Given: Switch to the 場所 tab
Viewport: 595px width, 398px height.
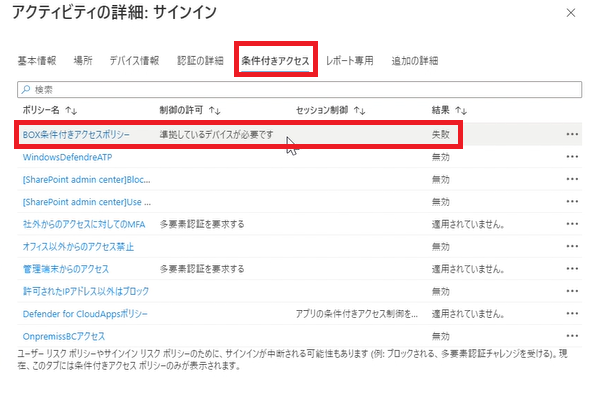Looking at the screenshot, I should pyautogui.click(x=83, y=61).
